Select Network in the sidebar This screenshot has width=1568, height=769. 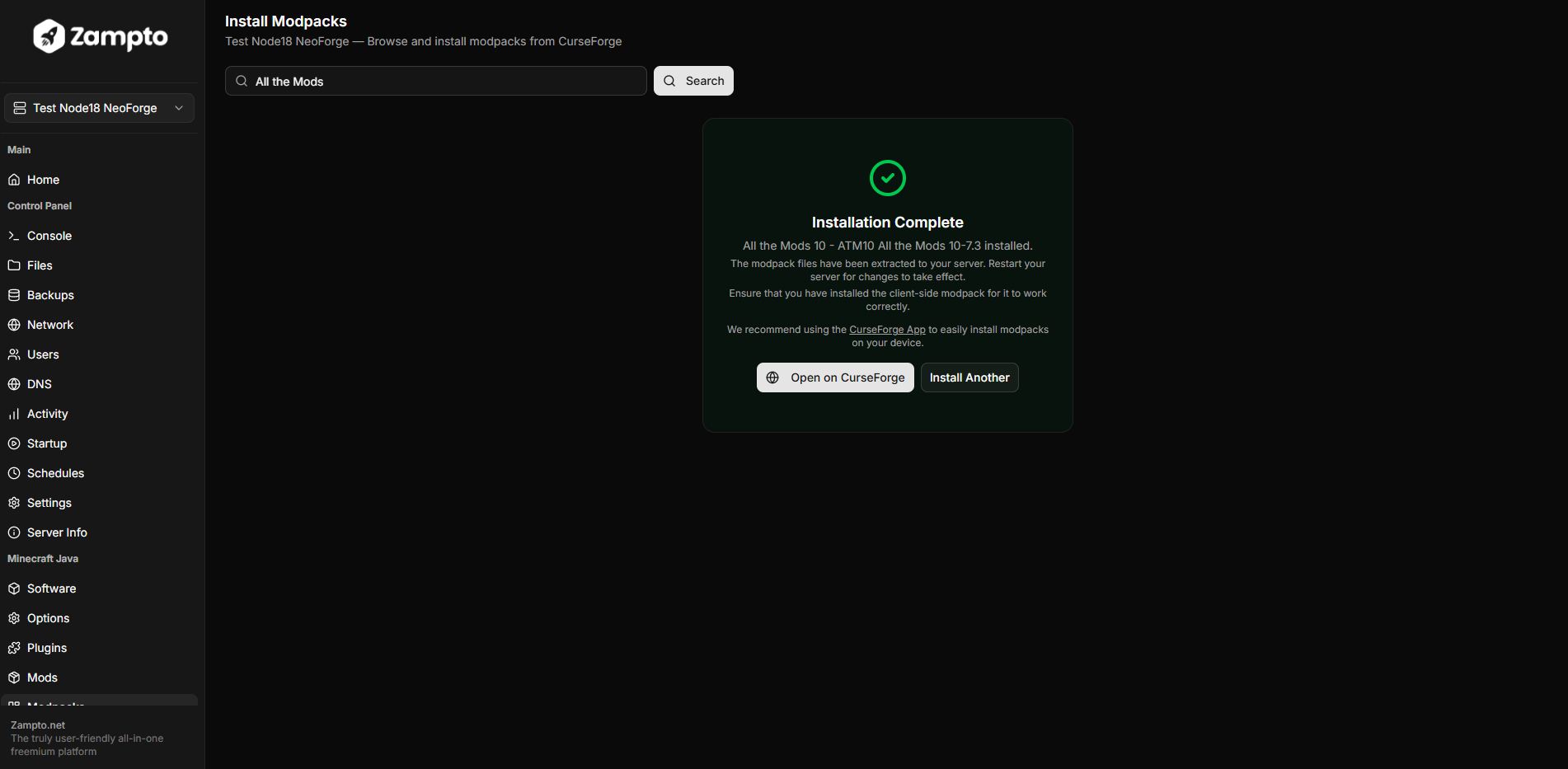click(99, 325)
